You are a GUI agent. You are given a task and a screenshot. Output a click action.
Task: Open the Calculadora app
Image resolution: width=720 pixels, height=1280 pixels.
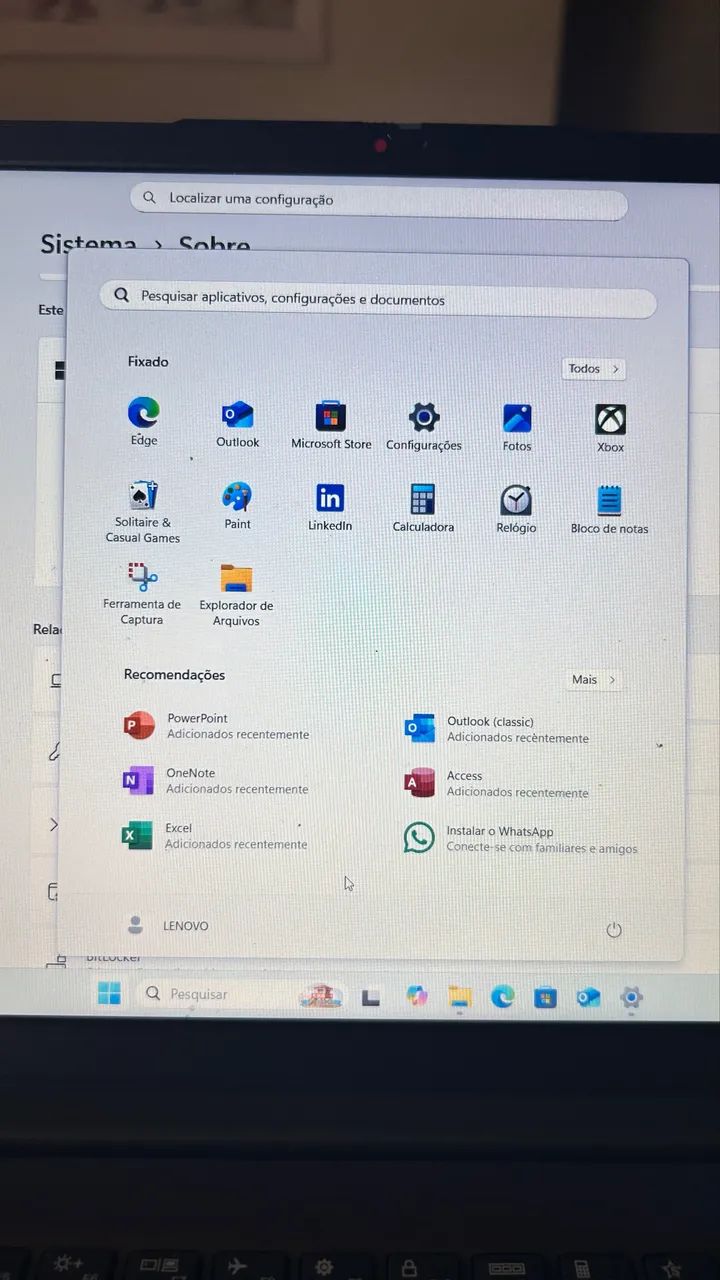click(423, 509)
